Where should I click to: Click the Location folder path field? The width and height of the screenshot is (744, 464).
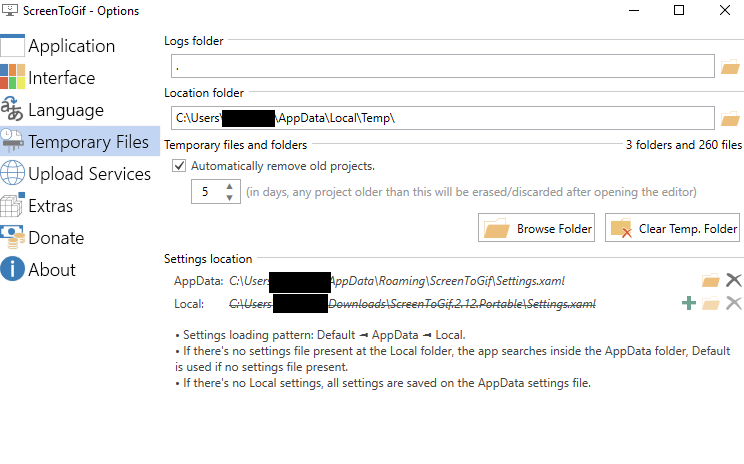click(x=443, y=118)
